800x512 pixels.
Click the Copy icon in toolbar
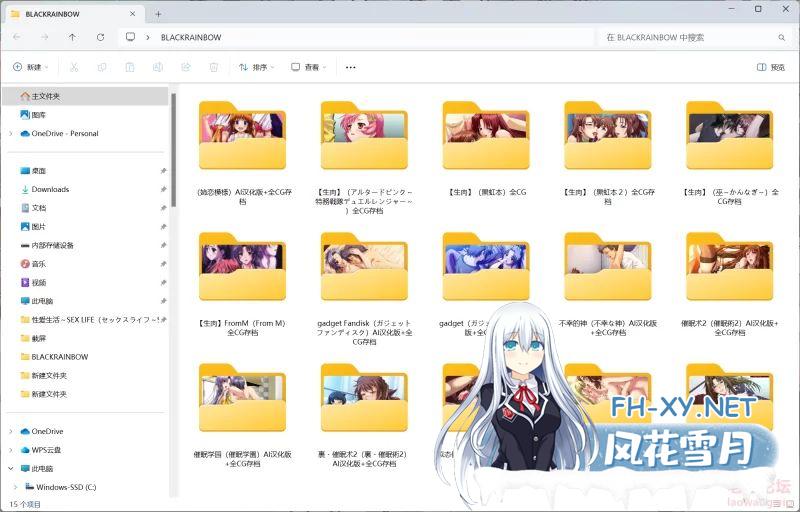[x=102, y=67]
